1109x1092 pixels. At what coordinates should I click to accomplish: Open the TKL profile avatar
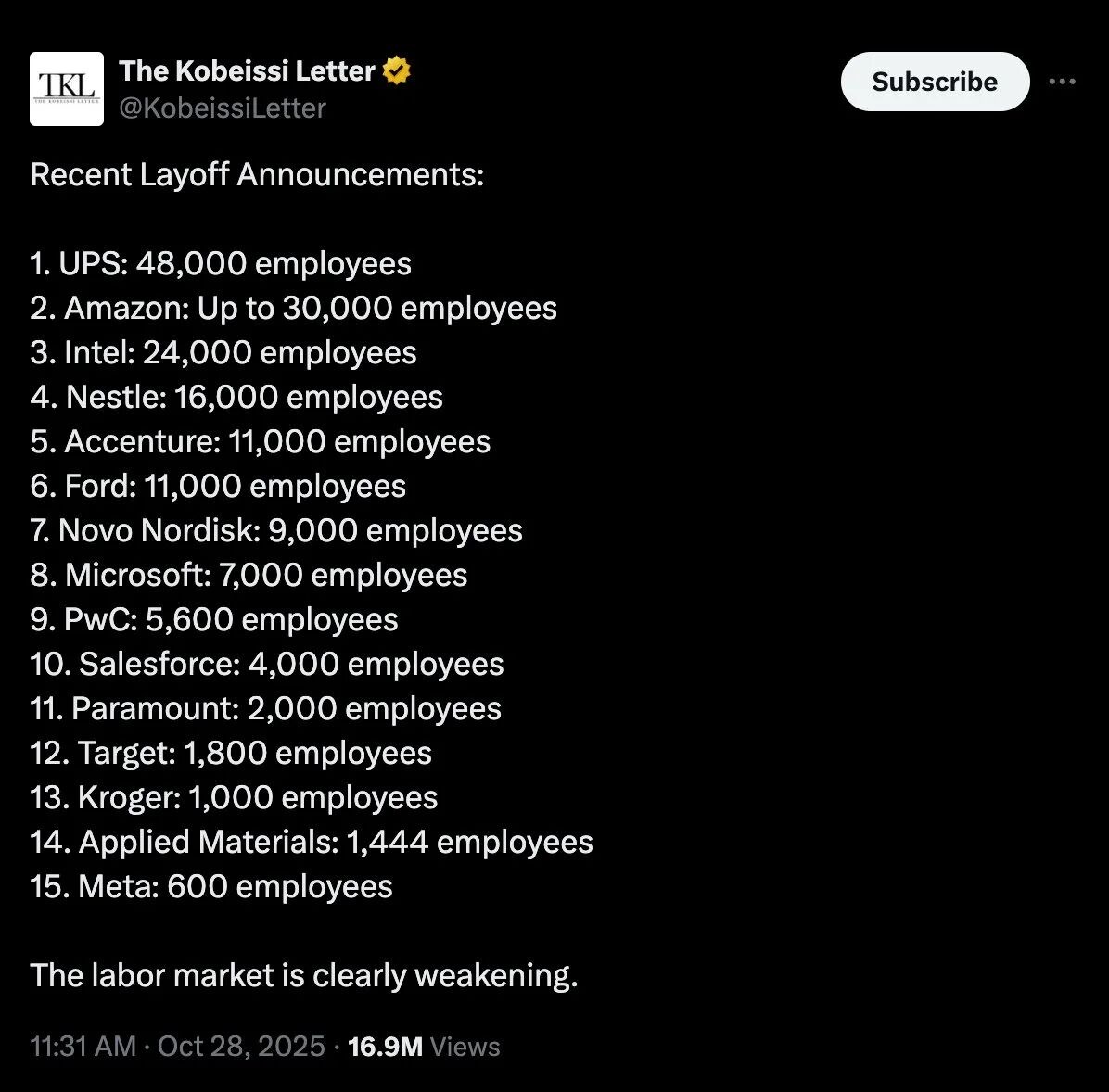[68, 88]
